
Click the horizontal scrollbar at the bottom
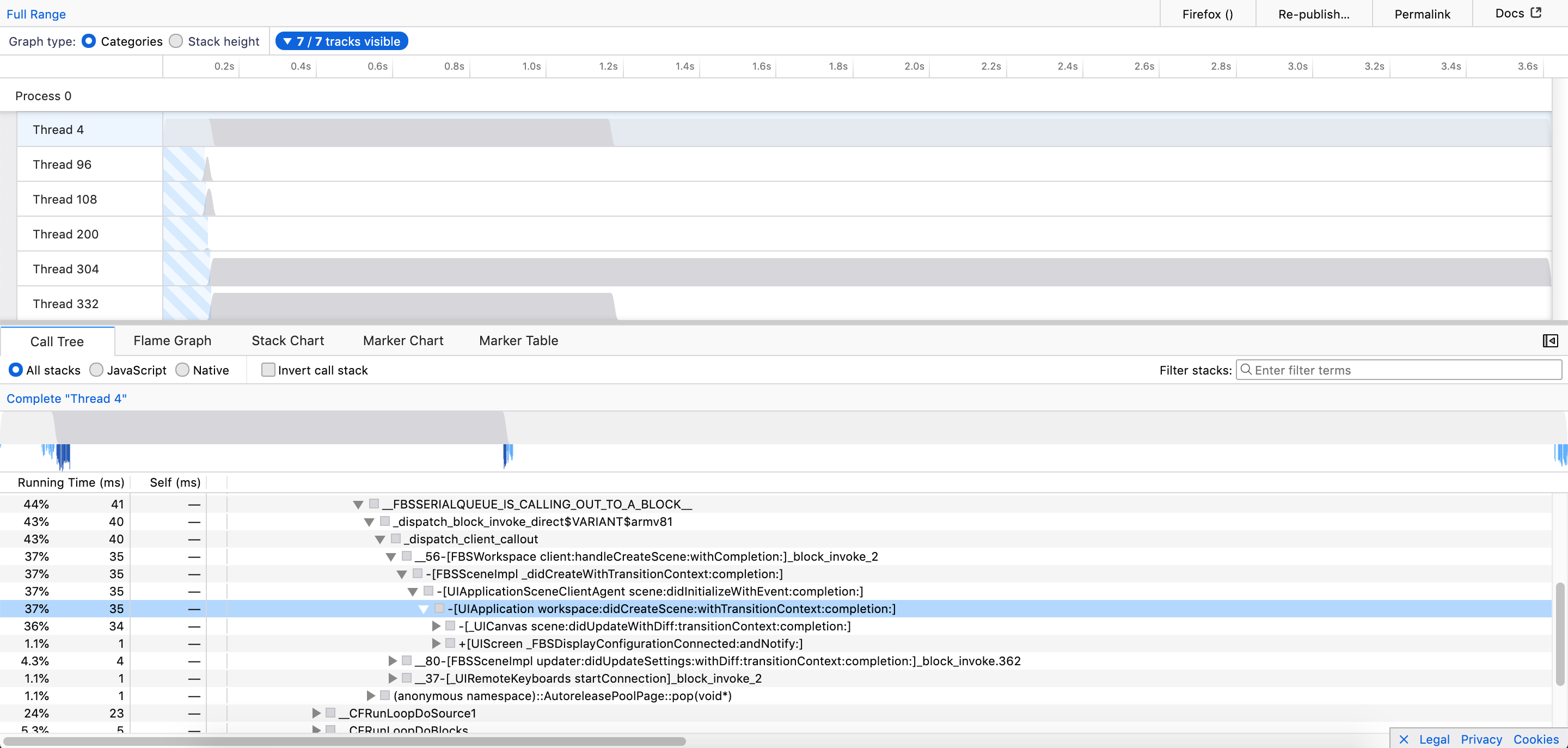pyautogui.click(x=345, y=741)
